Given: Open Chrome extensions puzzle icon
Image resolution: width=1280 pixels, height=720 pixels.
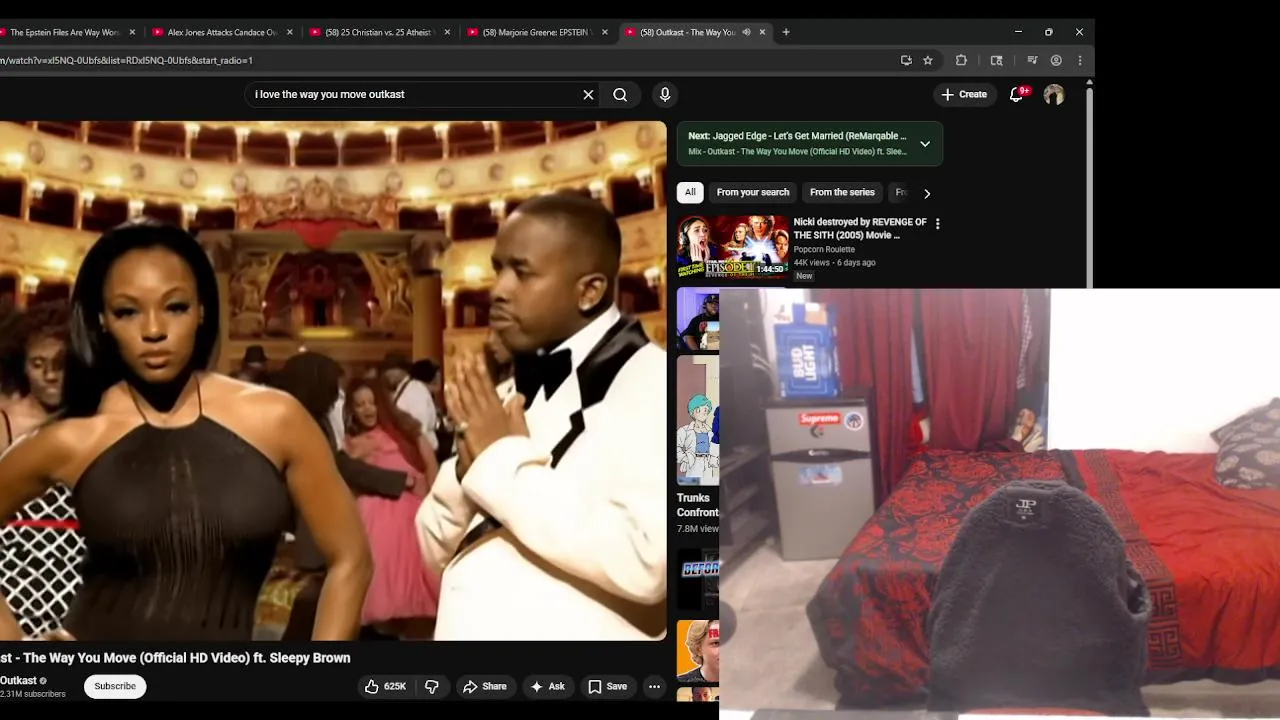Looking at the screenshot, I should 961,60.
